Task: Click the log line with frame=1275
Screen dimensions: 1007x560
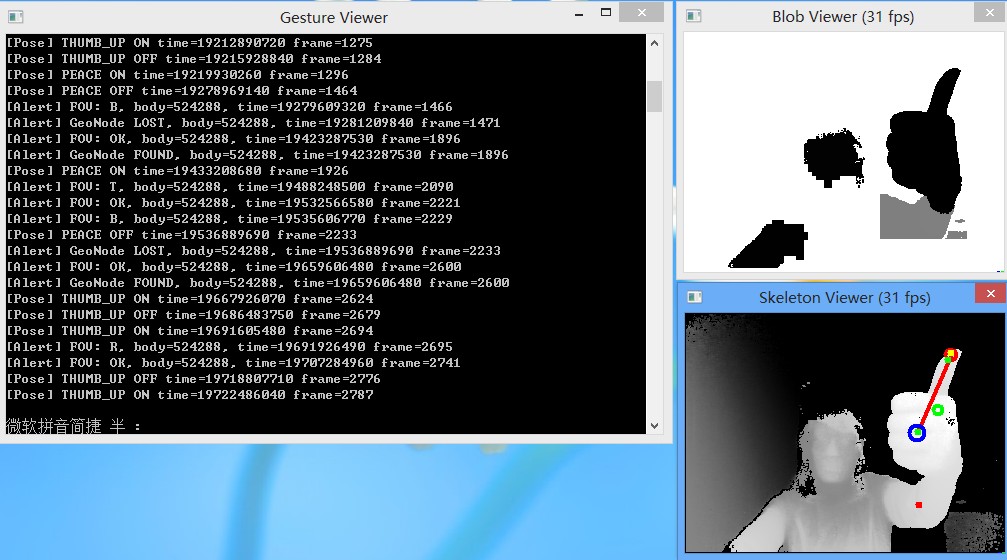Action: pyautogui.click(x=189, y=43)
